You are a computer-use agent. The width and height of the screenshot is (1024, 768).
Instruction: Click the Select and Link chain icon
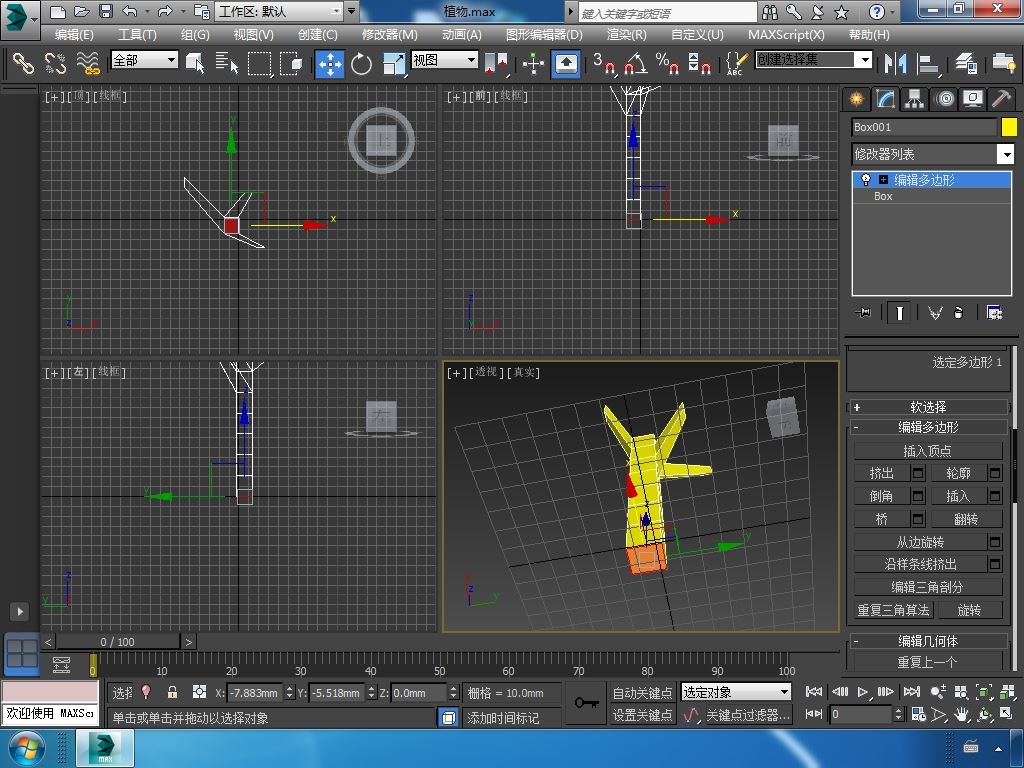click(23, 63)
